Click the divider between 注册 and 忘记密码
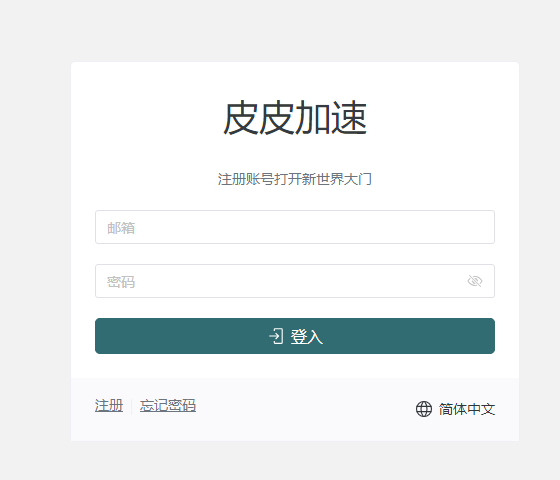The width and height of the screenshot is (560, 480). tap(131, 407)
